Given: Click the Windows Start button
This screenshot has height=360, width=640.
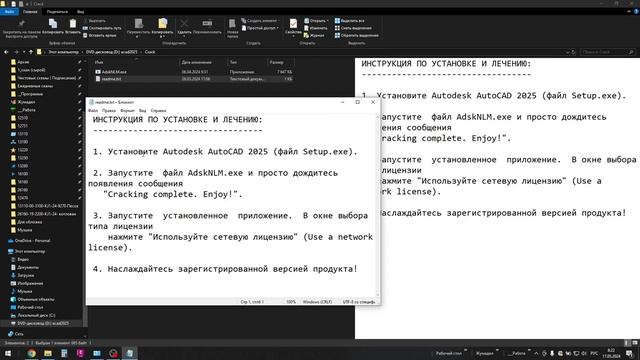Looking at the screenshot, I should (8, 353).
